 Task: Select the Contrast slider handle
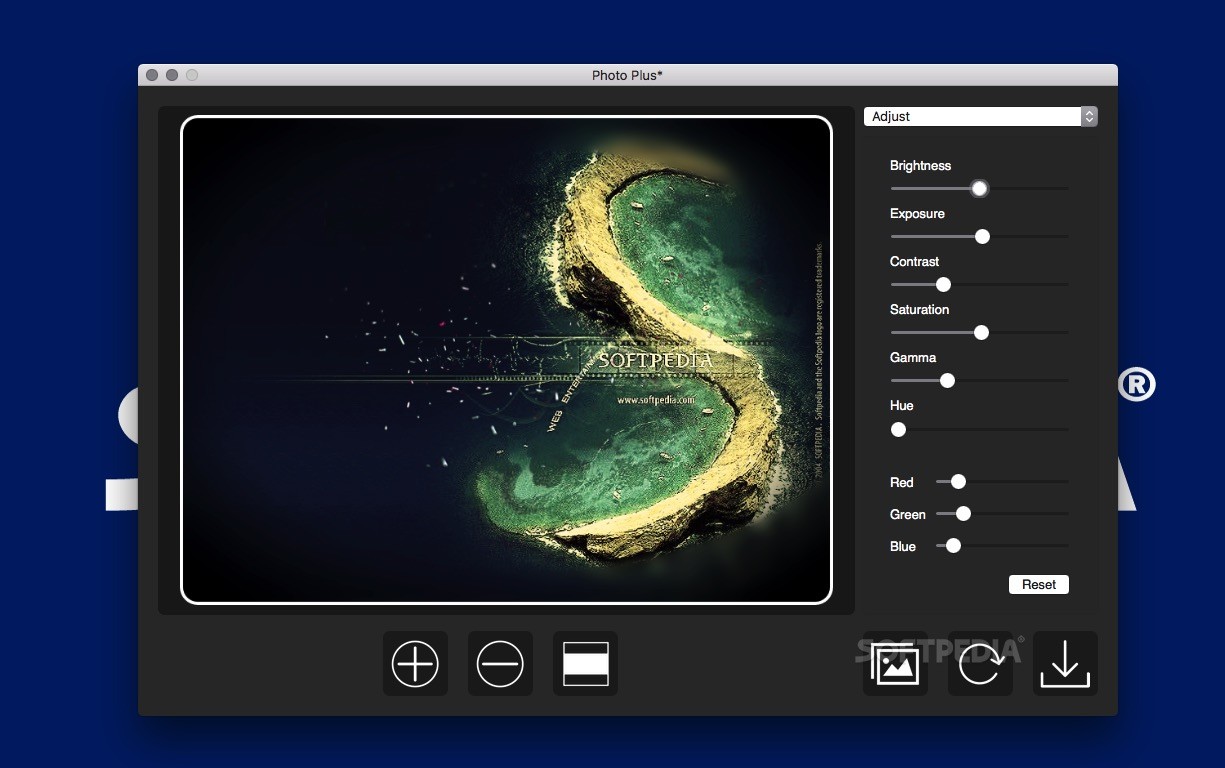click(943, 284)
